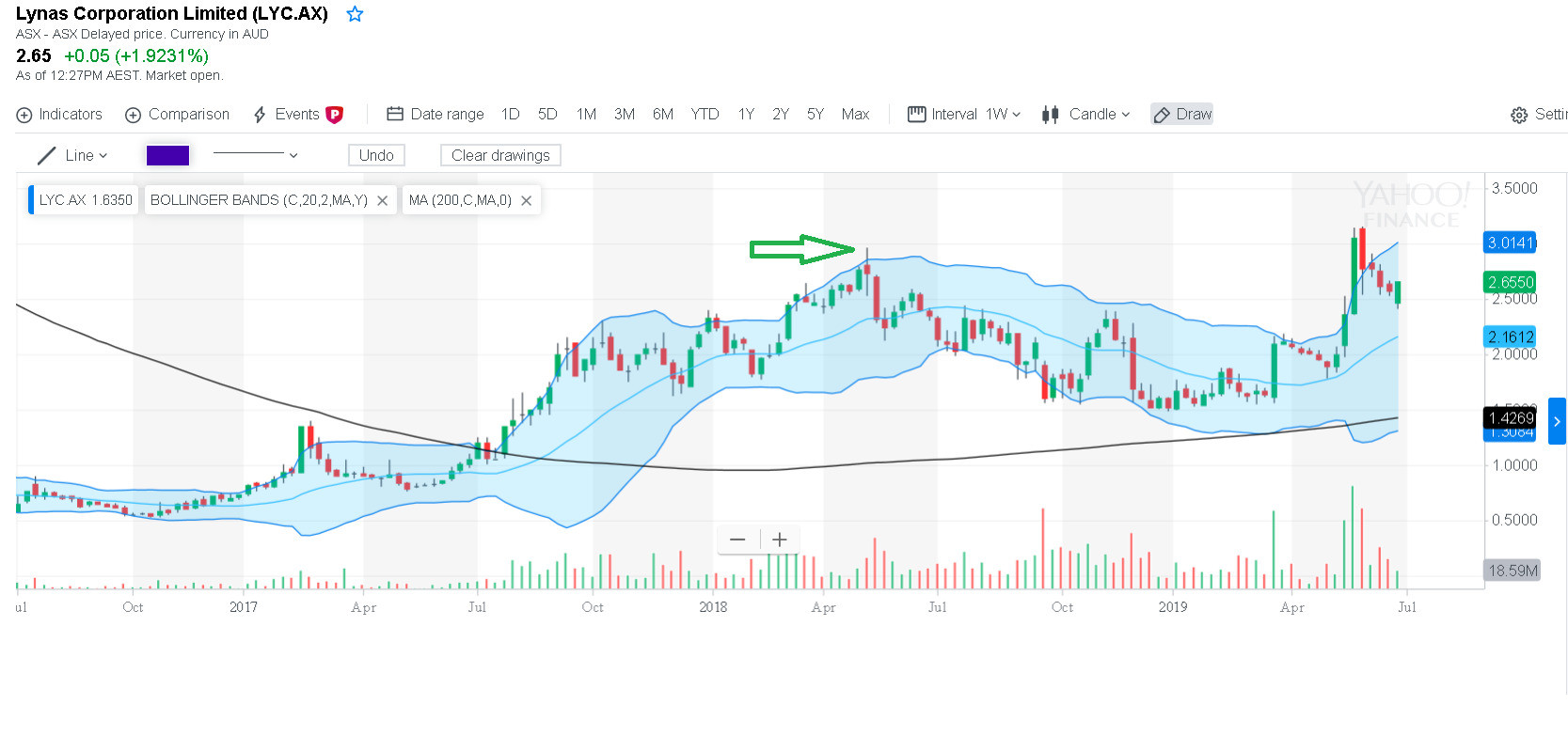Open the Date range picker
Viewport: 1568px width, 752px height.
point(436,115)
